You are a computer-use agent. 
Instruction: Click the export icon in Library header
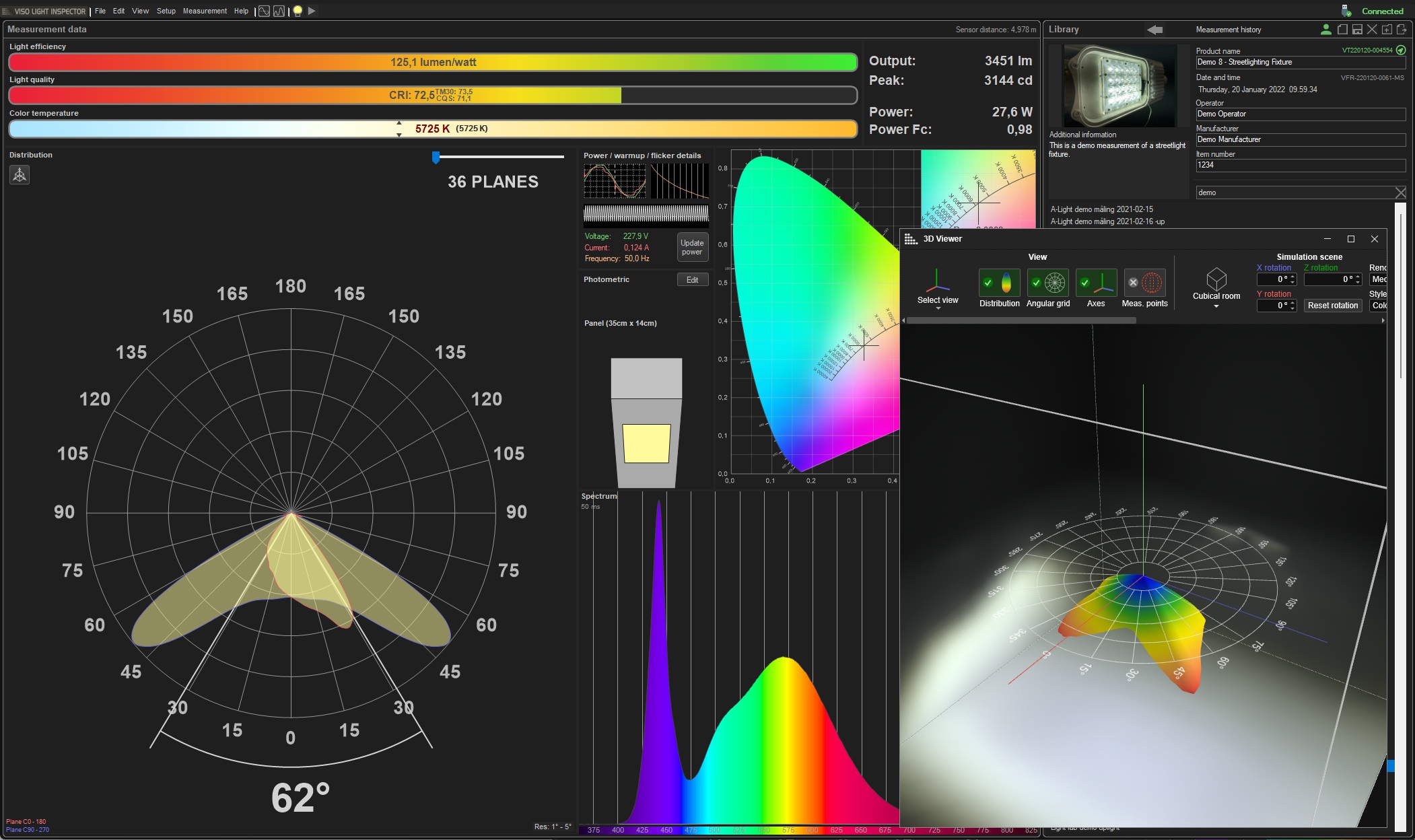tap(1402, 30)
